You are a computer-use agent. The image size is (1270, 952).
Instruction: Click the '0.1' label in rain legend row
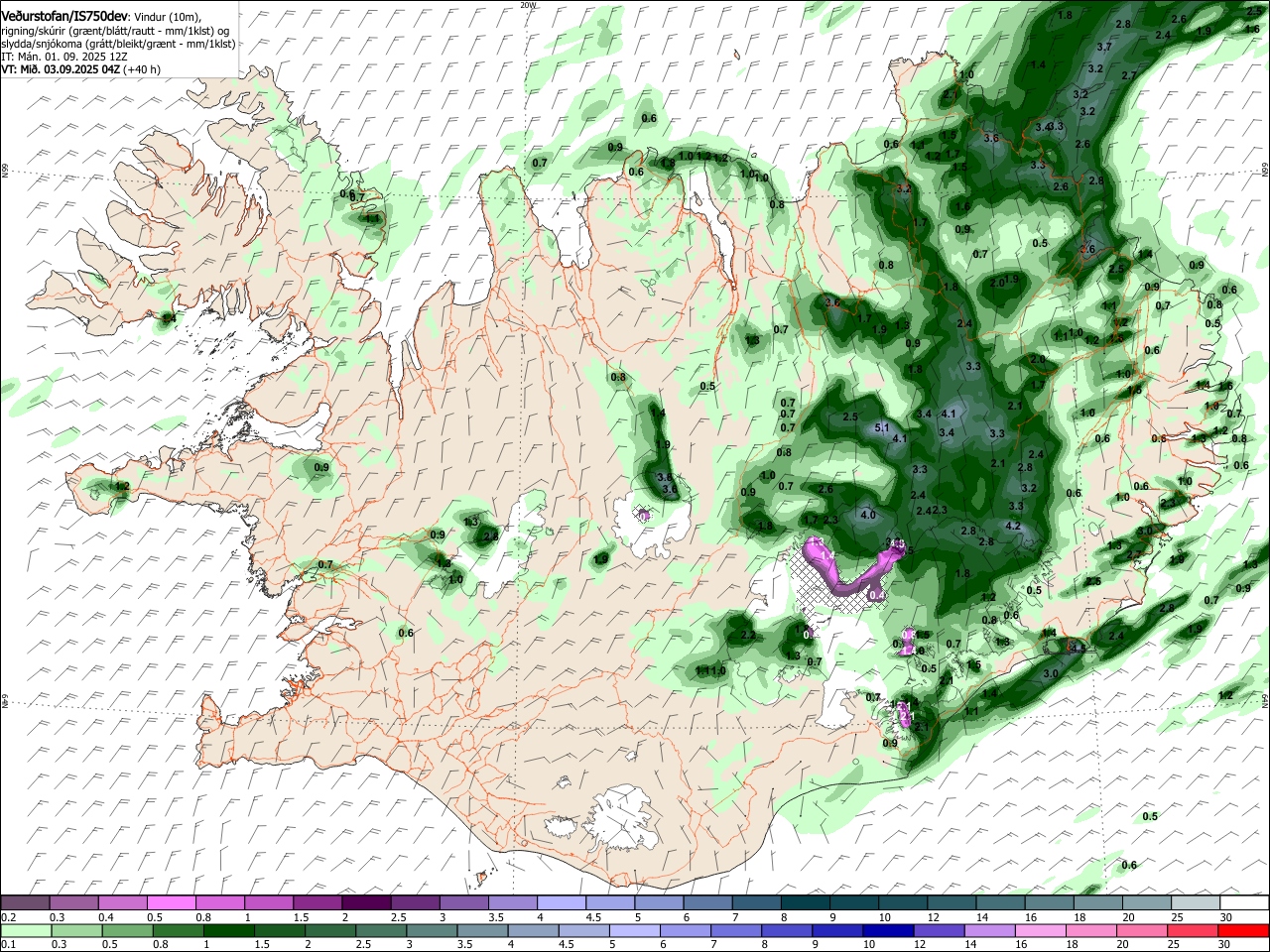pos(8,945)
